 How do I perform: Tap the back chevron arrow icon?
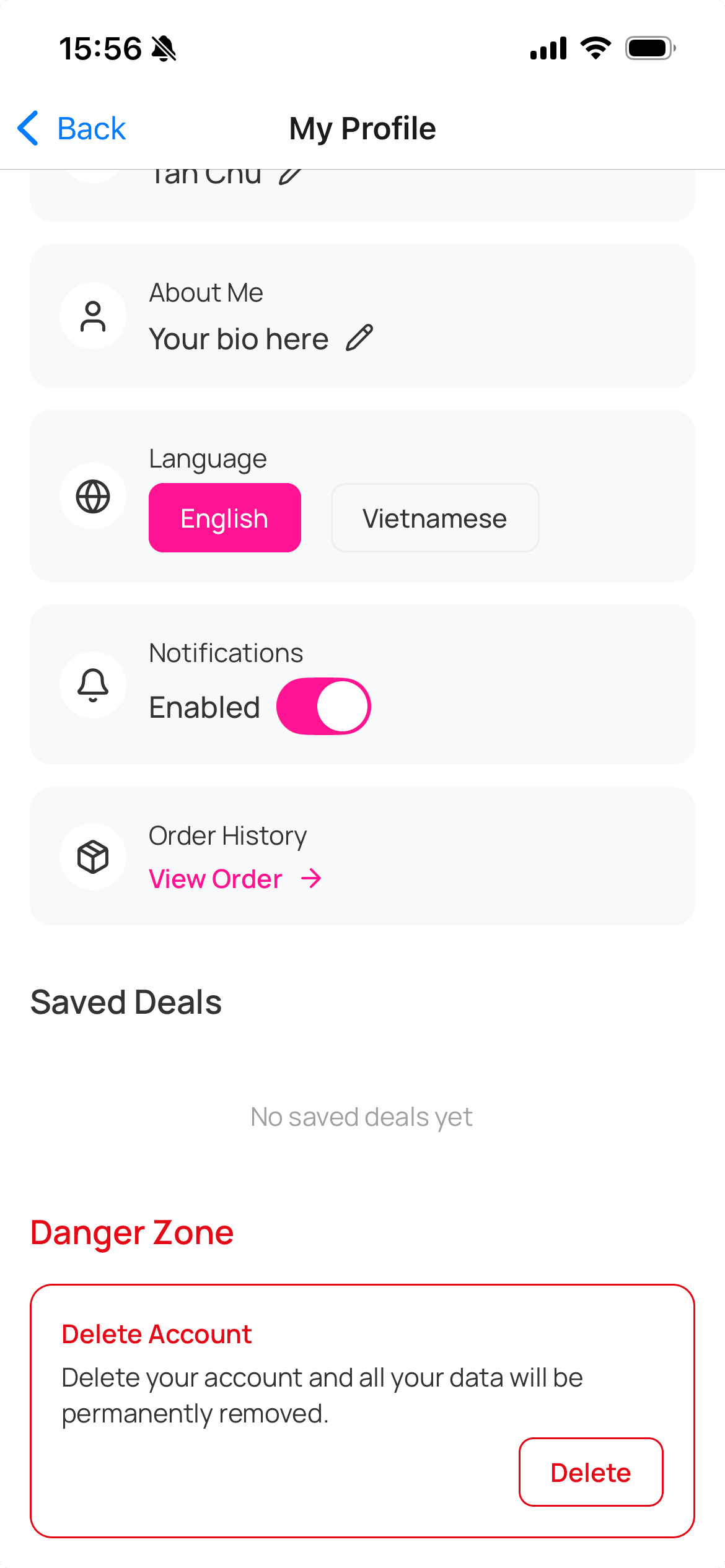pos(29,128)
